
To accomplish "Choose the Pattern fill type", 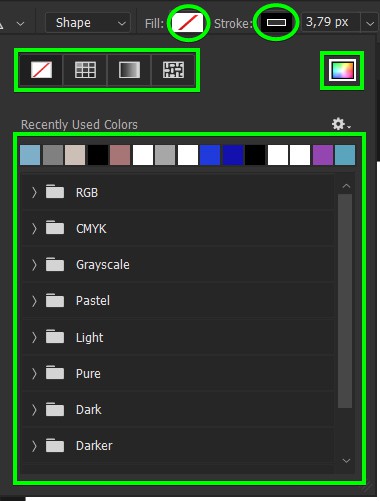I will tap(173, 70).
